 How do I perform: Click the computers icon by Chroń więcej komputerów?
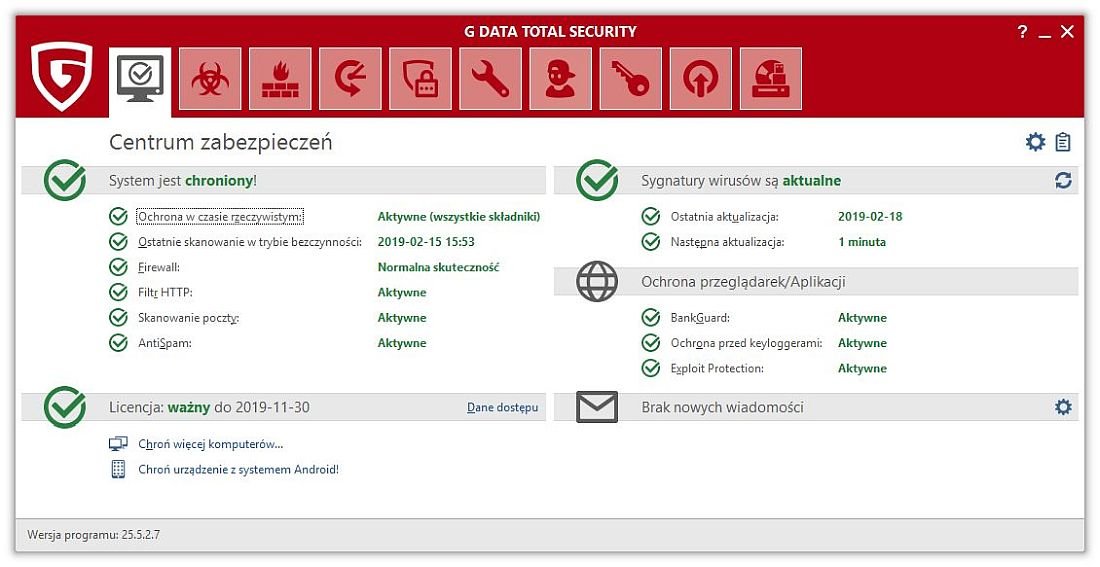pyautogui.click(x=119, y=443)
